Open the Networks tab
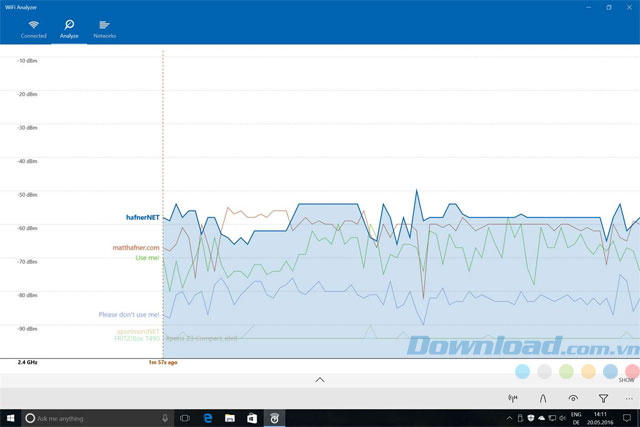This screenshot has height=427, width=640. coord(104,27)
